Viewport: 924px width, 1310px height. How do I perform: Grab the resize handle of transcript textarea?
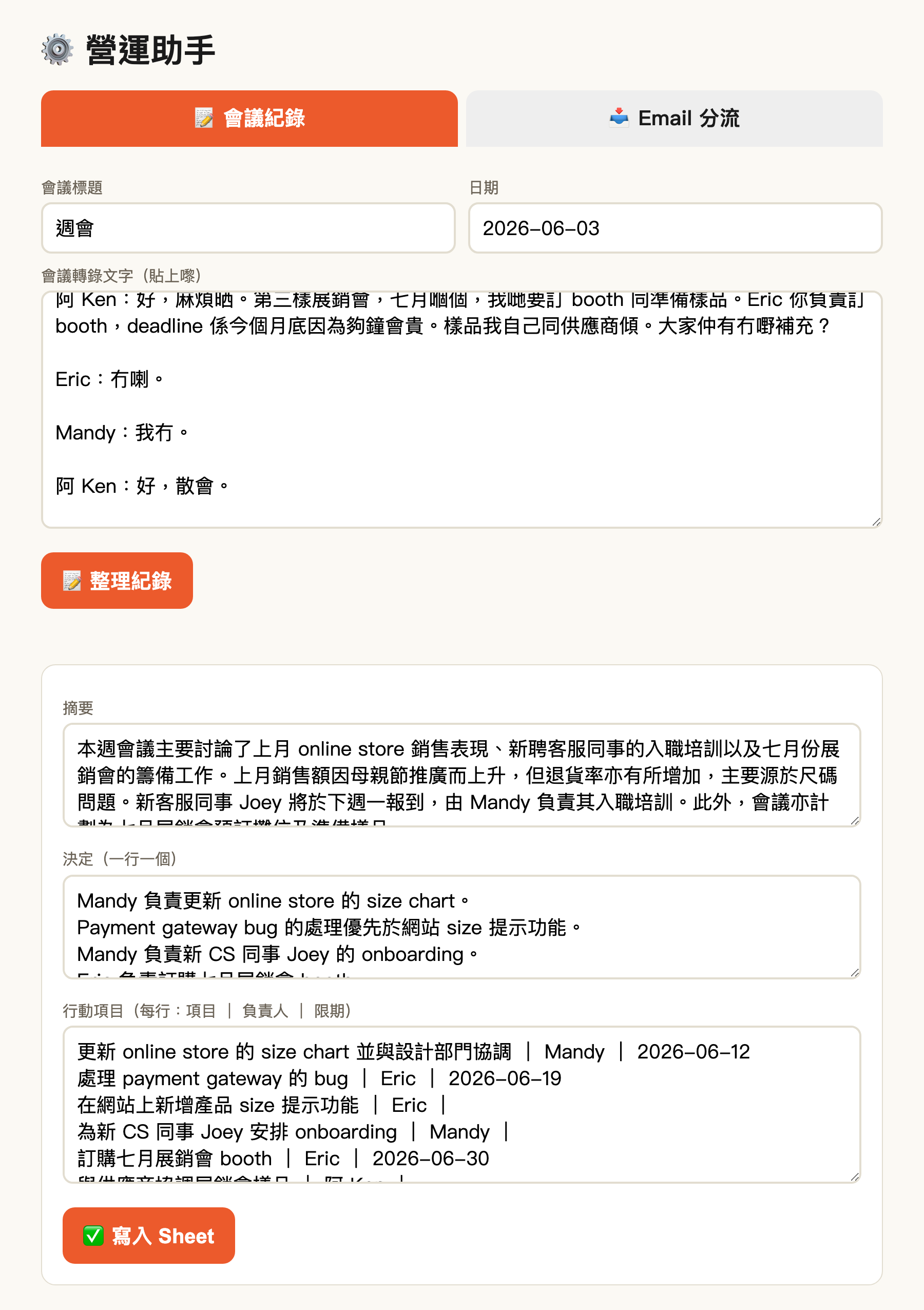pos(876,522)
